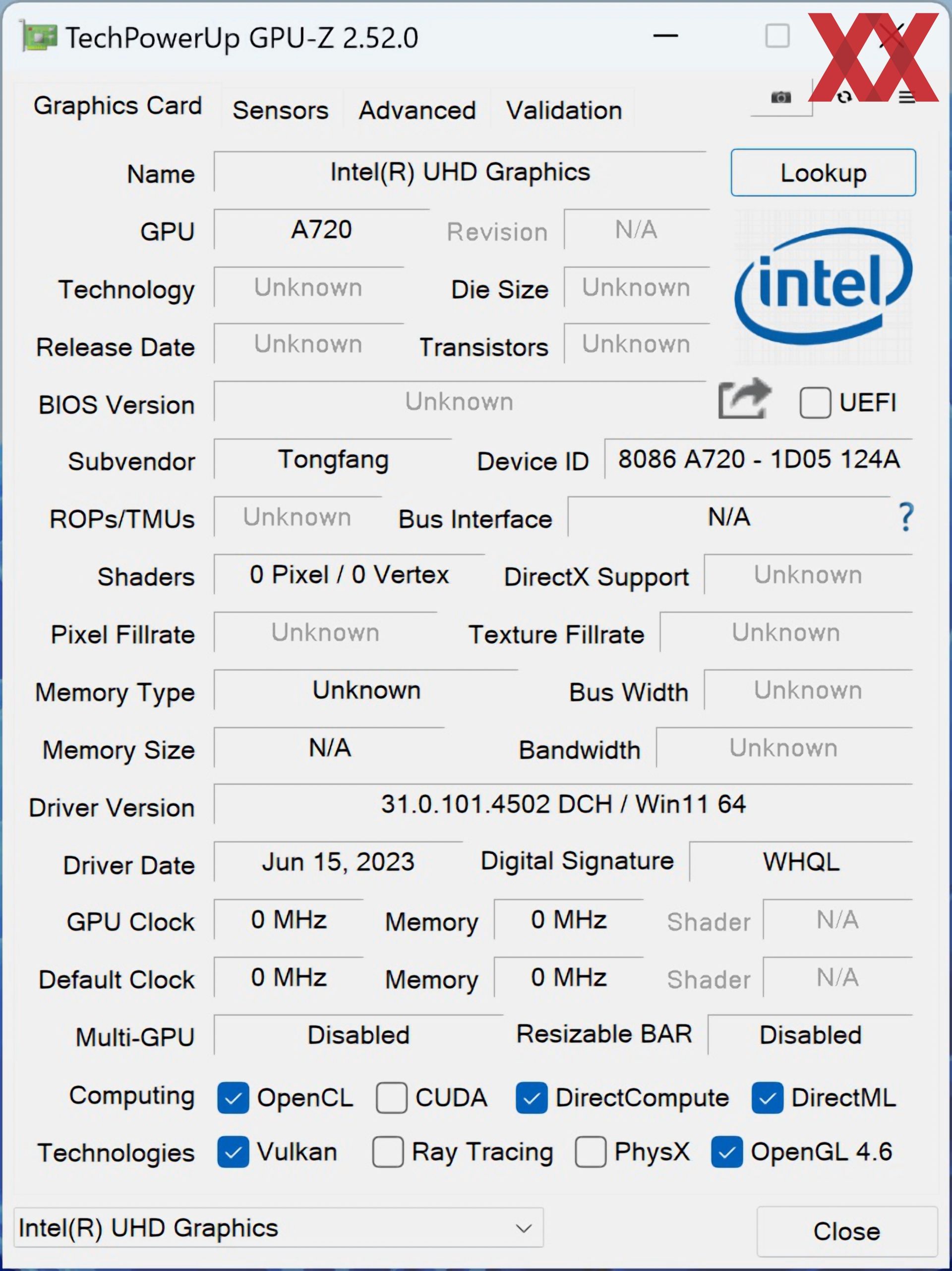Screen dimensions: 952x1271
Task: Click the GPU-Z app icon in the title bar
Action: (40, 37)
